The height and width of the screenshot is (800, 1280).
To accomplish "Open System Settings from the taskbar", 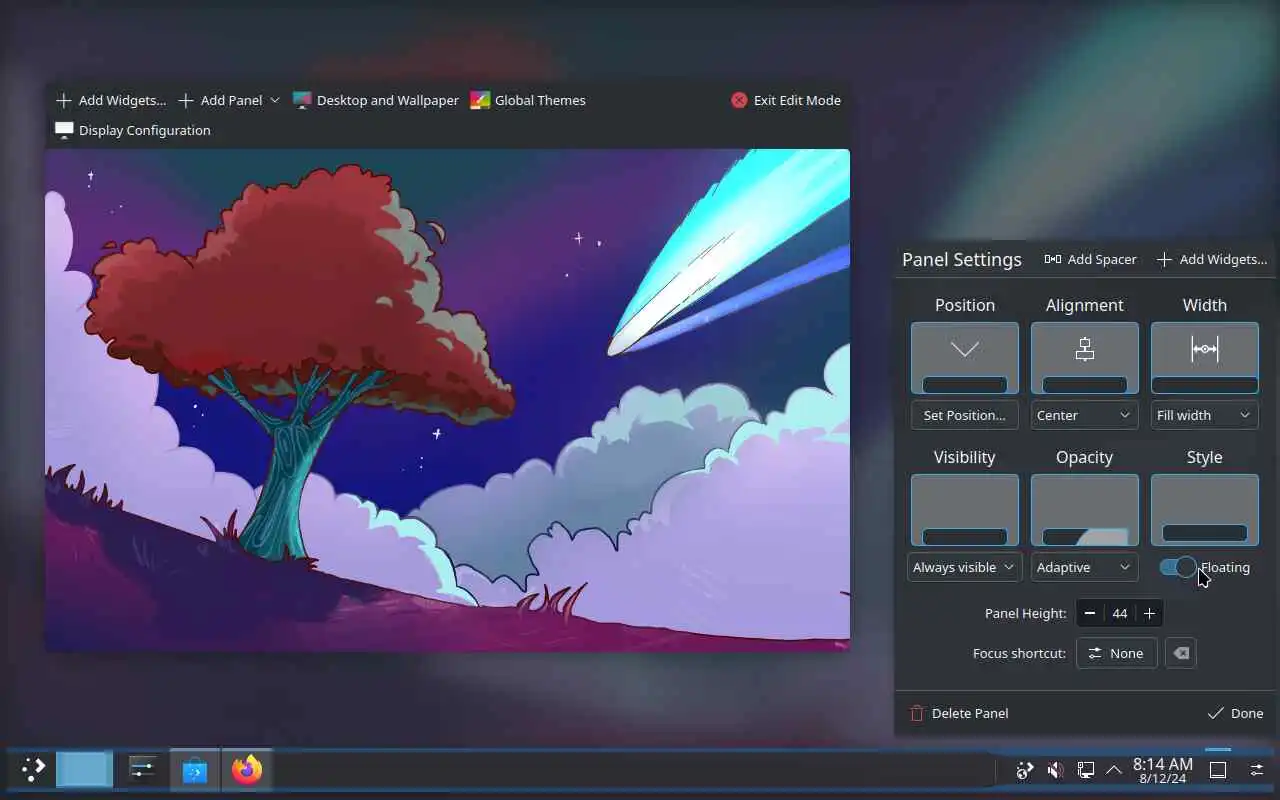I will [142, 769].
